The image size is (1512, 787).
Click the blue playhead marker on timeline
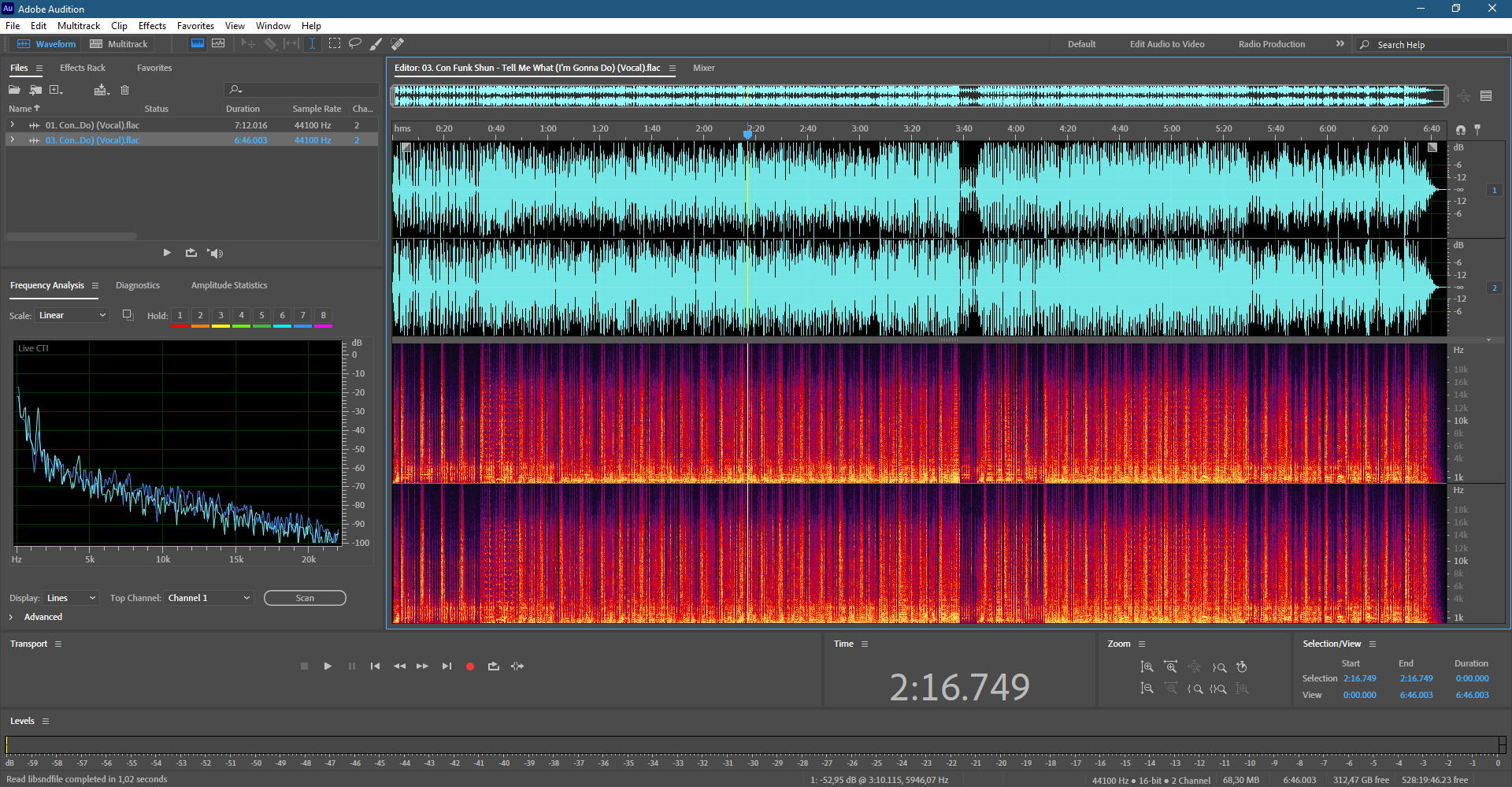pyautogui.click(x=747, y=134)
